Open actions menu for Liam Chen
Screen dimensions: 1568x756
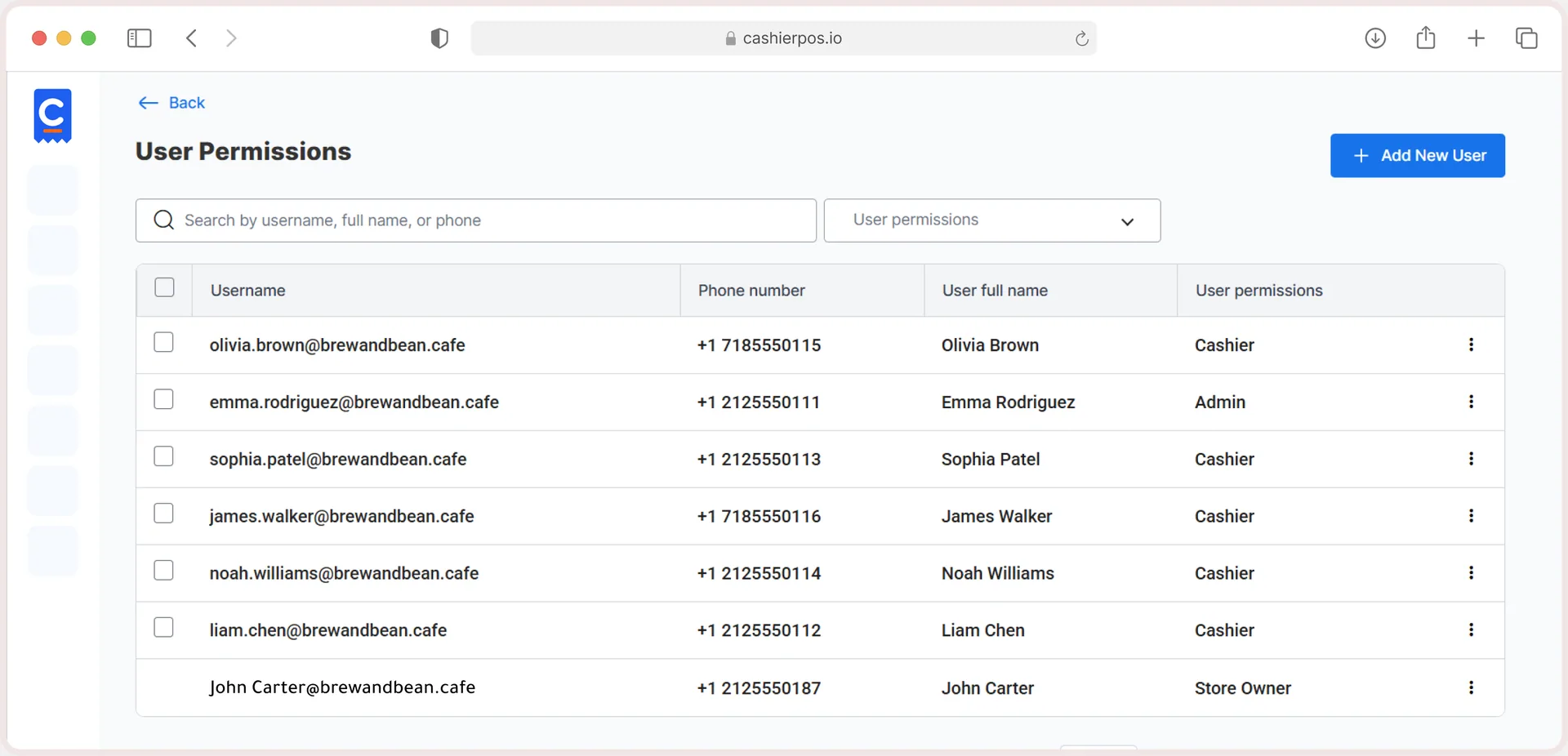tap(1471, 630)
